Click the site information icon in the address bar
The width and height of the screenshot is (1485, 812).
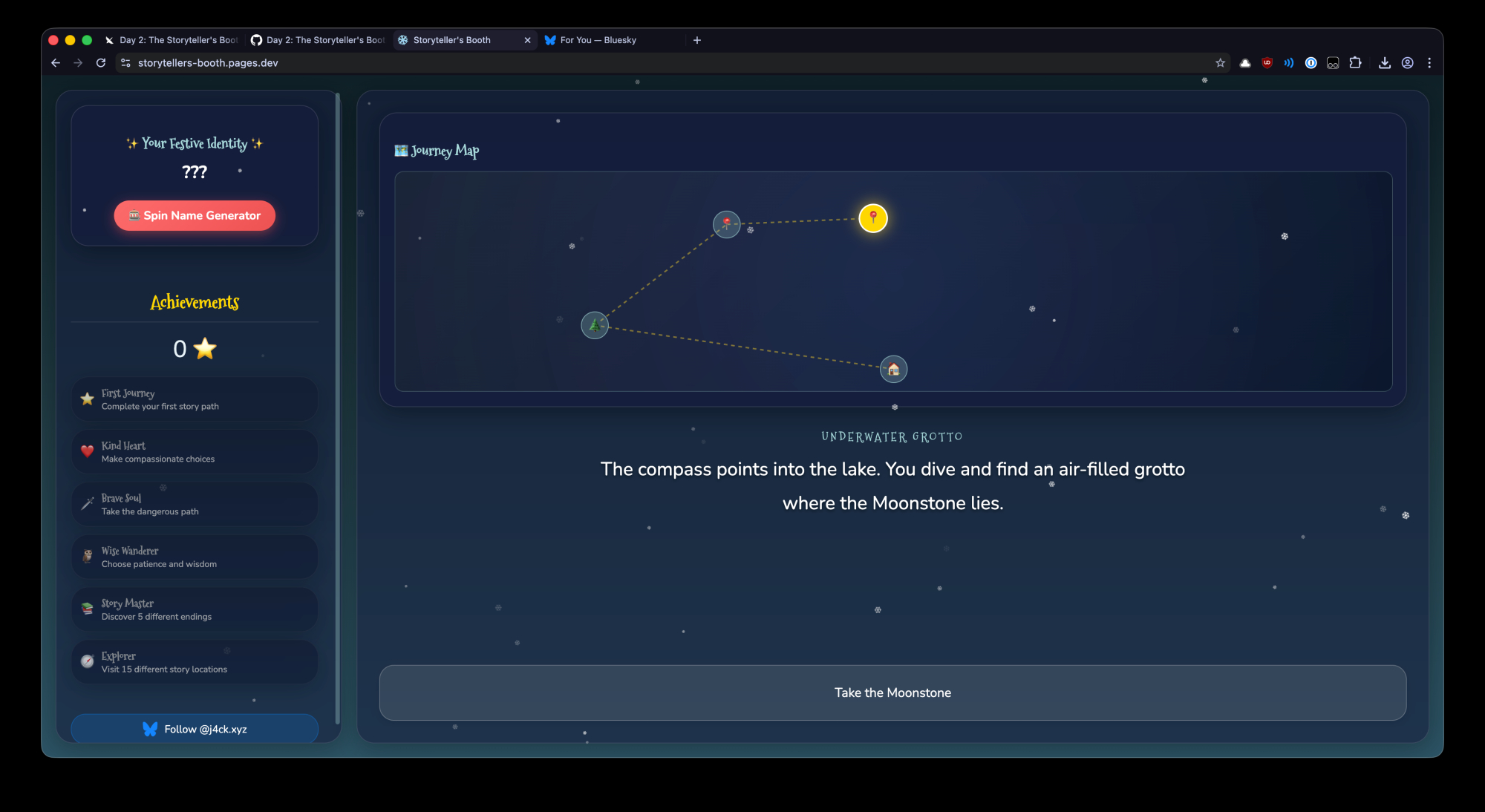(x=125, y=63)
